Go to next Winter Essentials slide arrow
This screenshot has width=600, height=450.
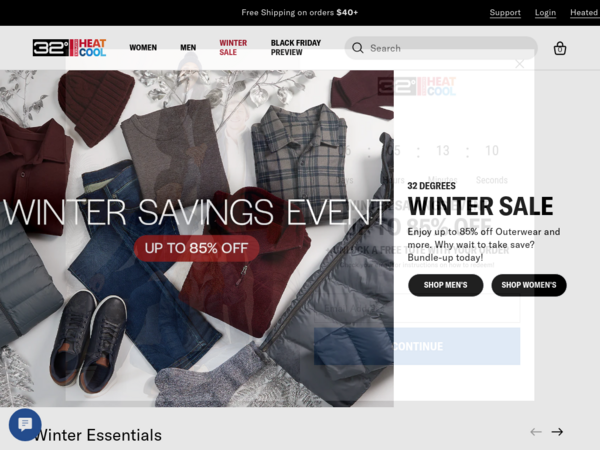[557, 432]
